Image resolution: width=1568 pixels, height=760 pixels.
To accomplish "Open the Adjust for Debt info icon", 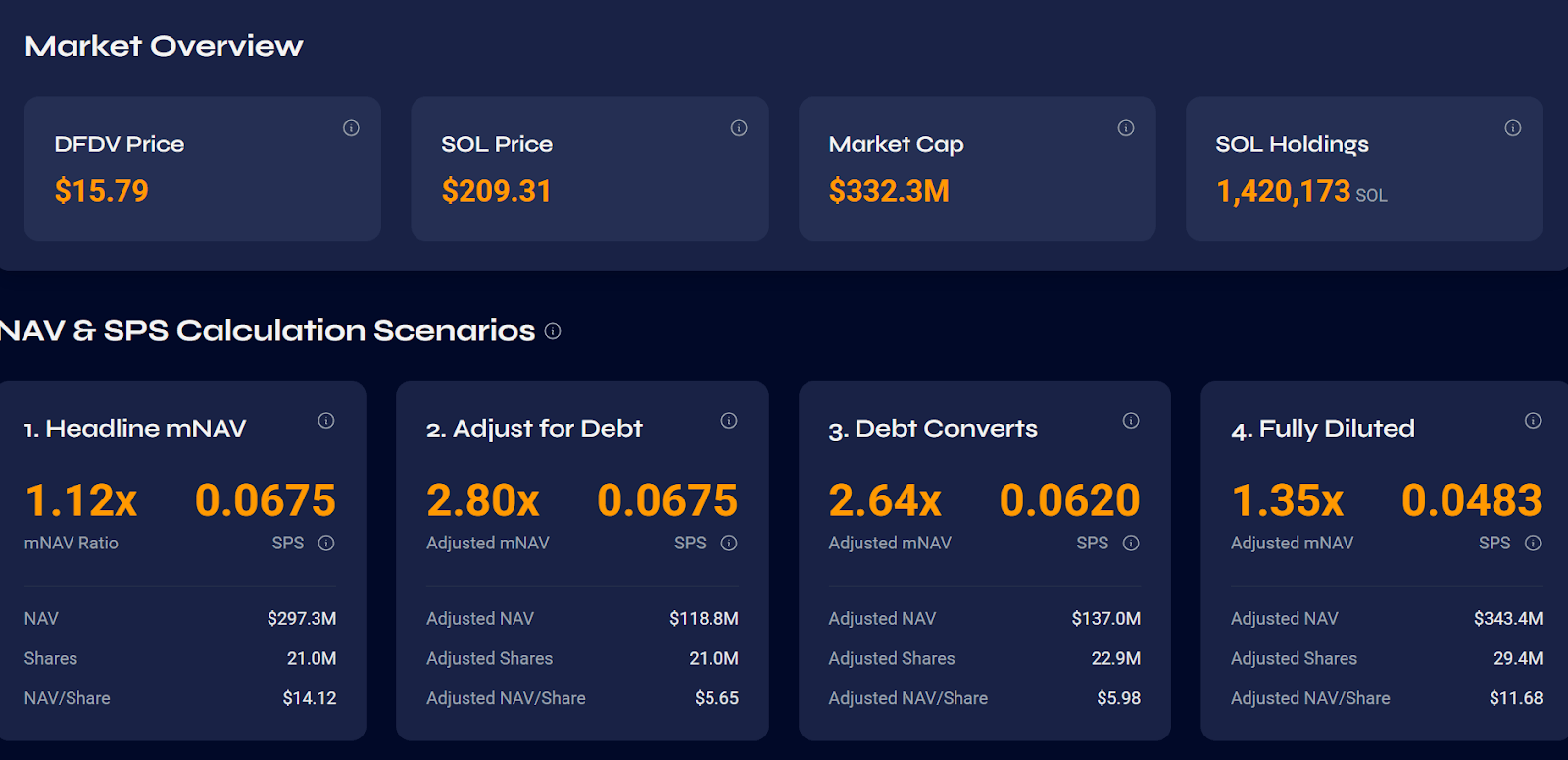I will (x=728, y=420).
